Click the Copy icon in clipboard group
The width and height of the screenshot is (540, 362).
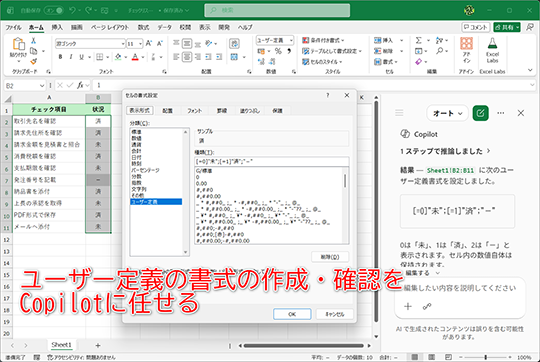34,51
